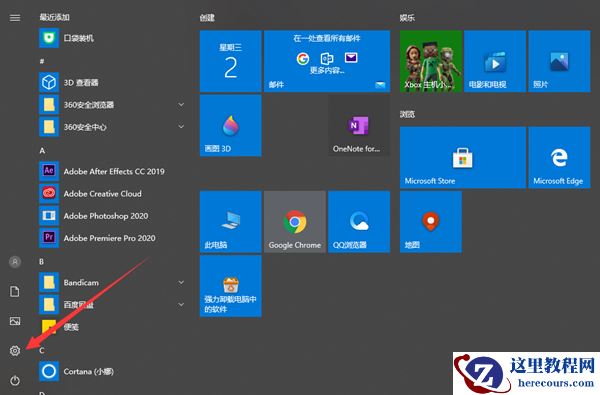Click the 'B' letter index header
The width and height of the screenshot is (600, 395).
(x=41, y=262)
